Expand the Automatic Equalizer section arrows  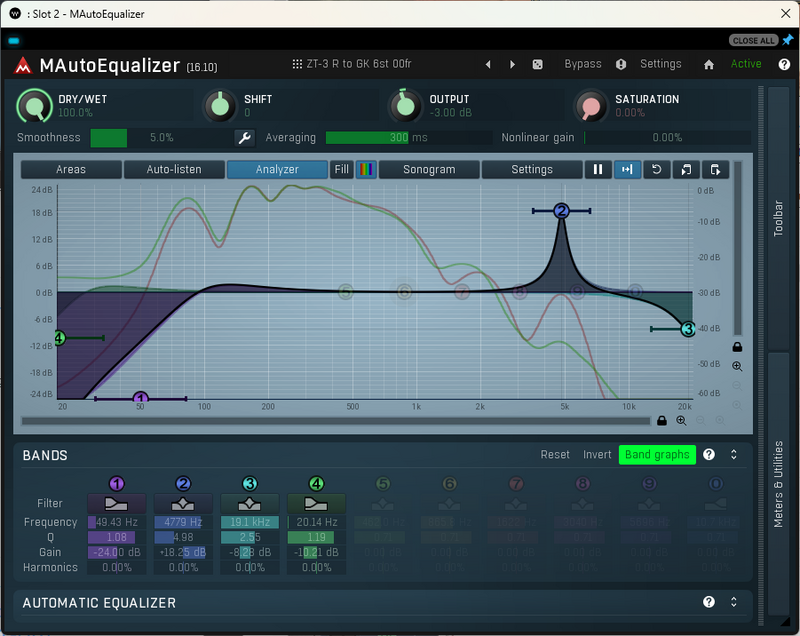pos(734,602)
